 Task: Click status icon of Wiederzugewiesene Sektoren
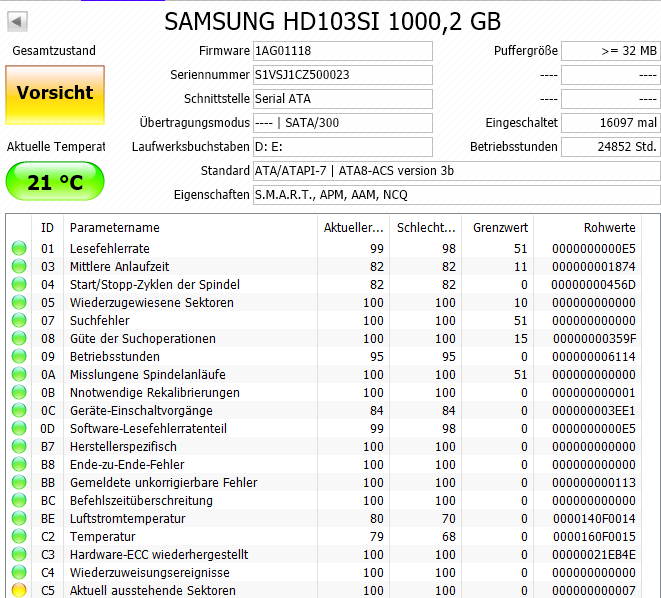19,302
